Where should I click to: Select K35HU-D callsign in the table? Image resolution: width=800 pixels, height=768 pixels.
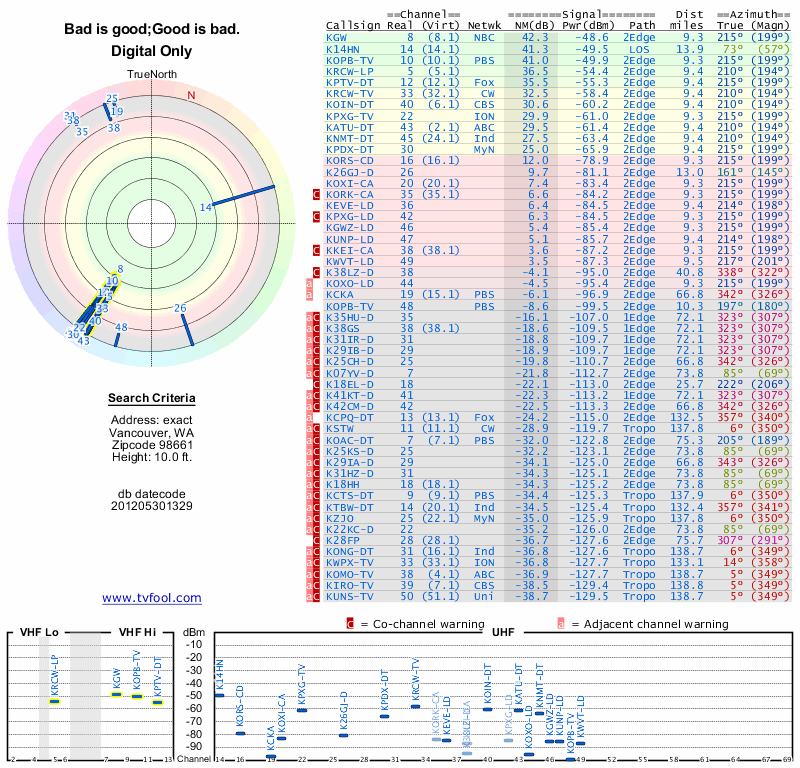click(350, 317)
